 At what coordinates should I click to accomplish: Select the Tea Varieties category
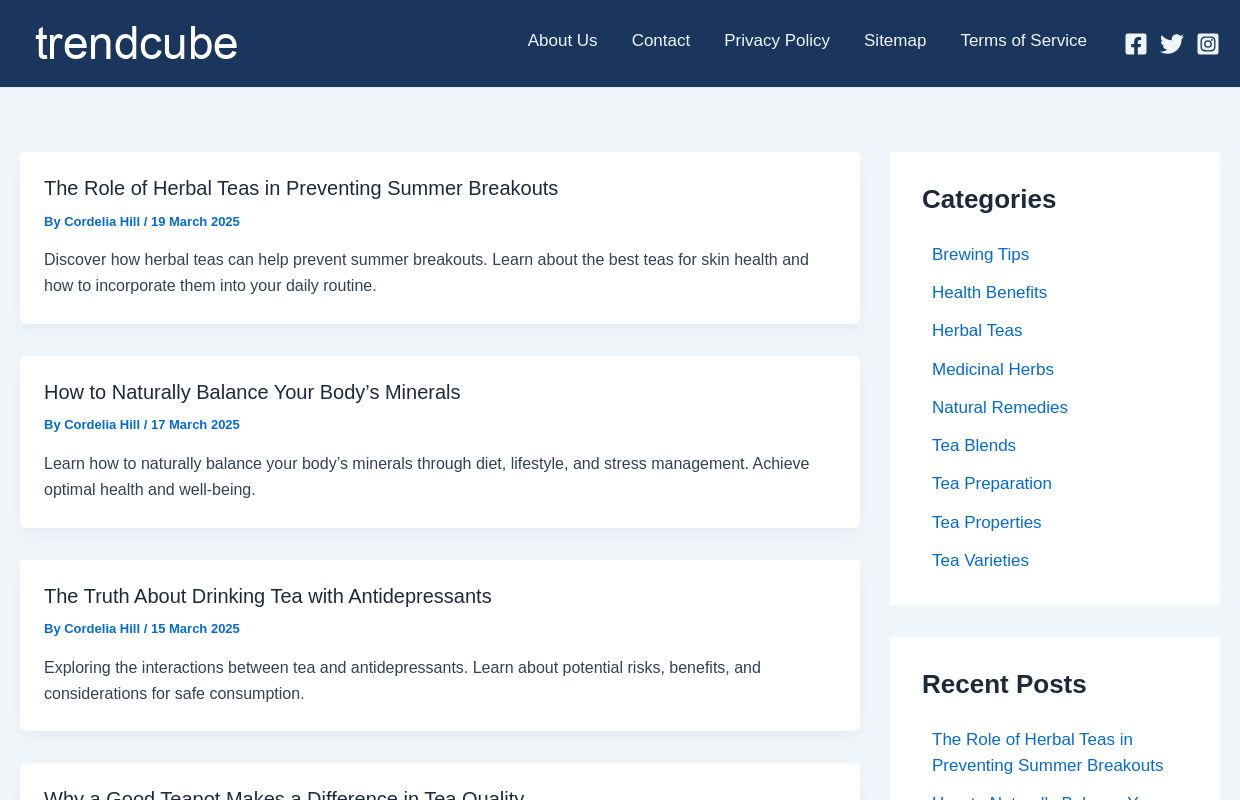(x=980, y=561)
